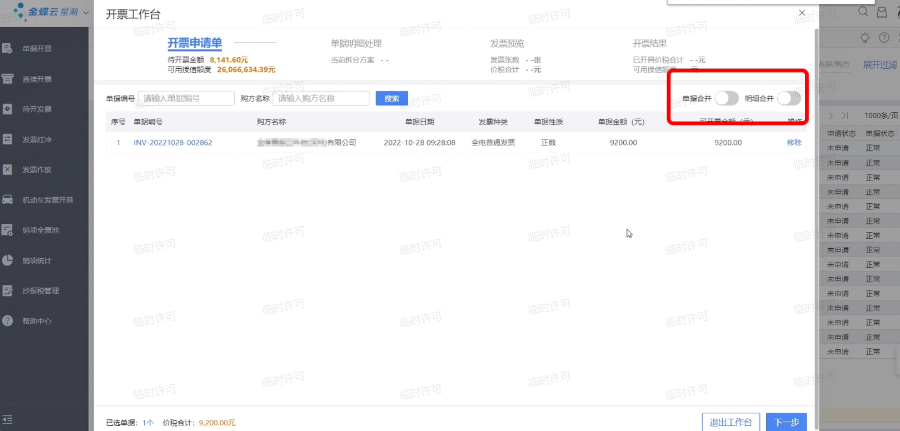
Task: Click 序号 column header
Action: tap(118, 122)
